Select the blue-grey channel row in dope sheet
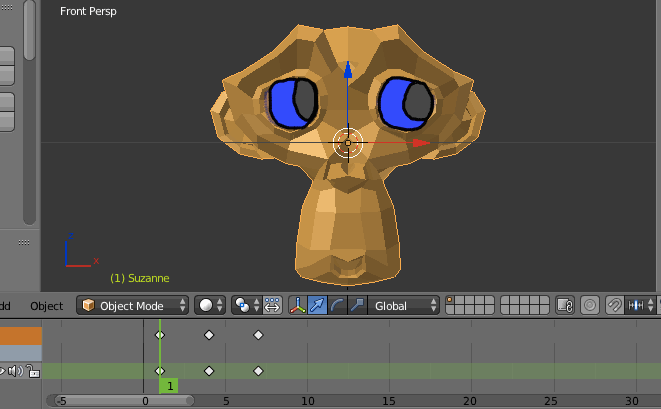 (x=21, y=353)
